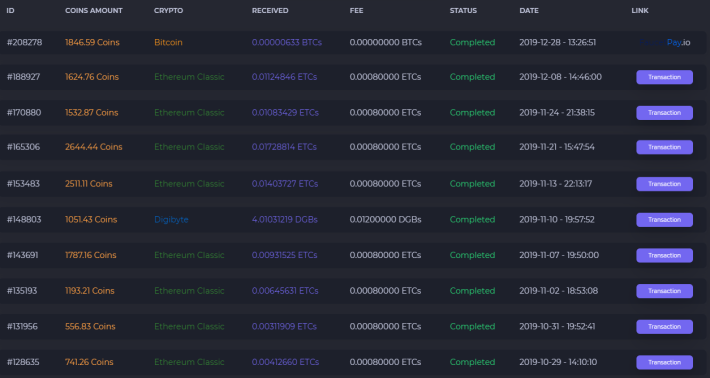Click the STATUS column header
710x378 pixels.
click(463, 10)
